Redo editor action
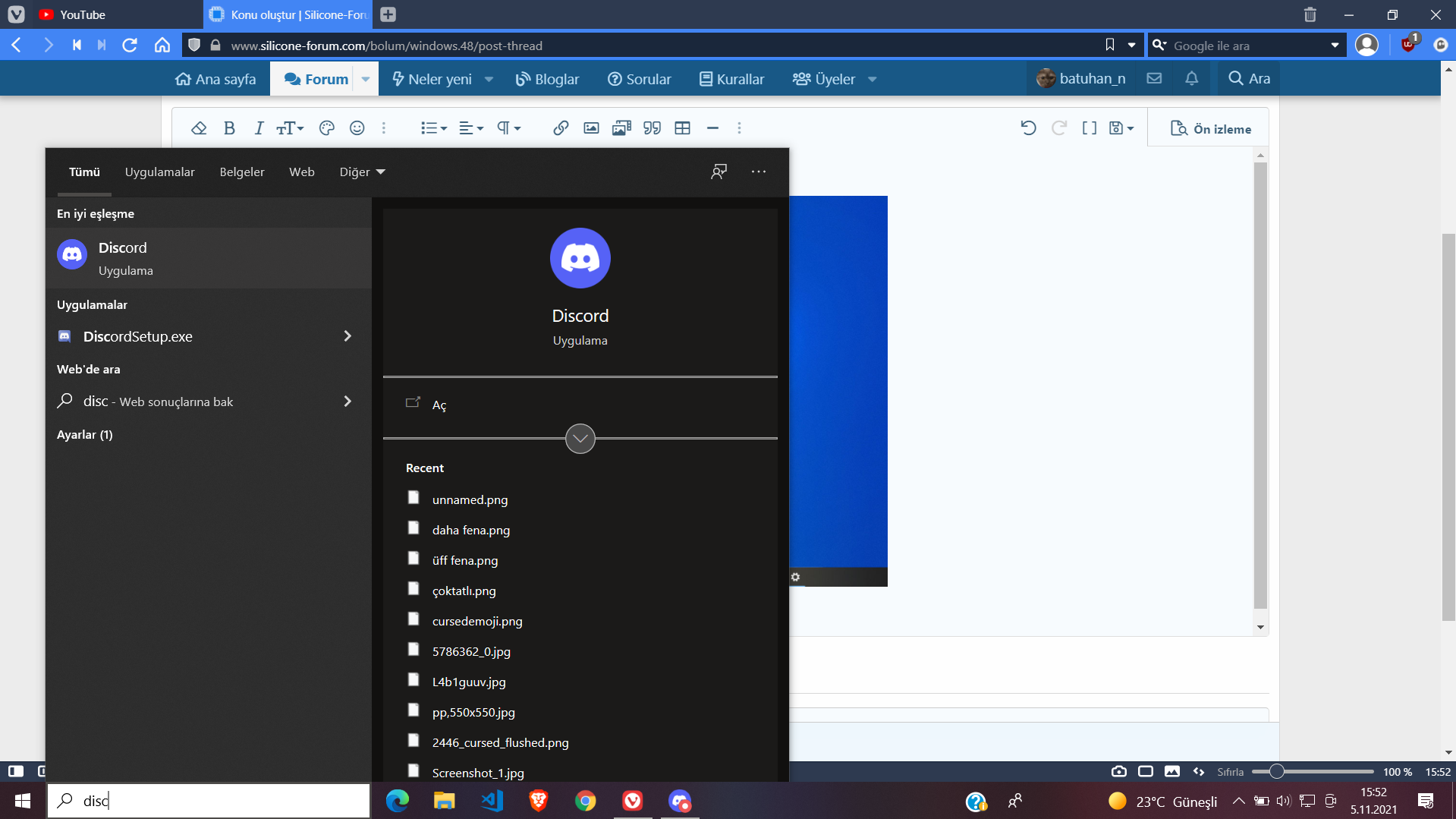Image resolution: width=1456 pixels, height=819 pixels. tap(1059, 128)
